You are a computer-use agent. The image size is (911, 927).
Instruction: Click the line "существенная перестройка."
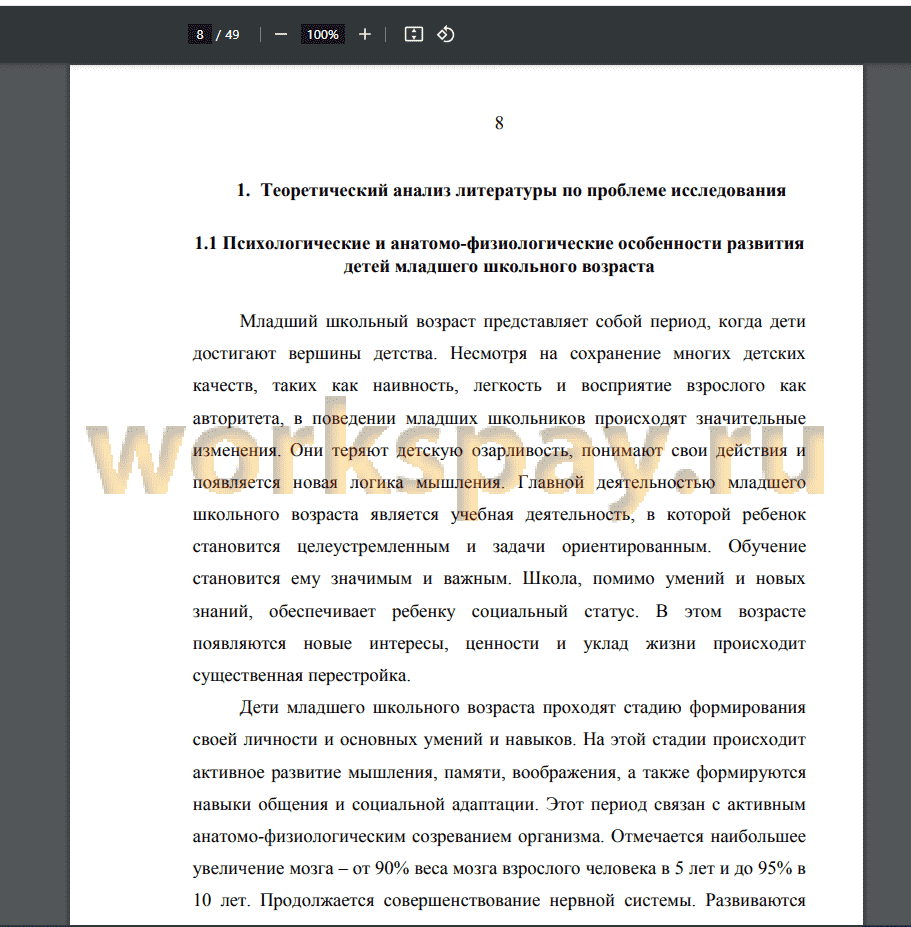(301, 675)
